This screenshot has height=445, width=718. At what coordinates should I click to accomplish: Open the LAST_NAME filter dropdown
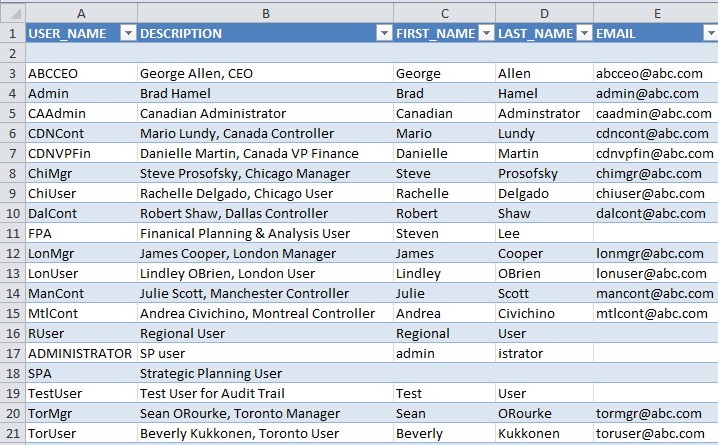(583, 33)
